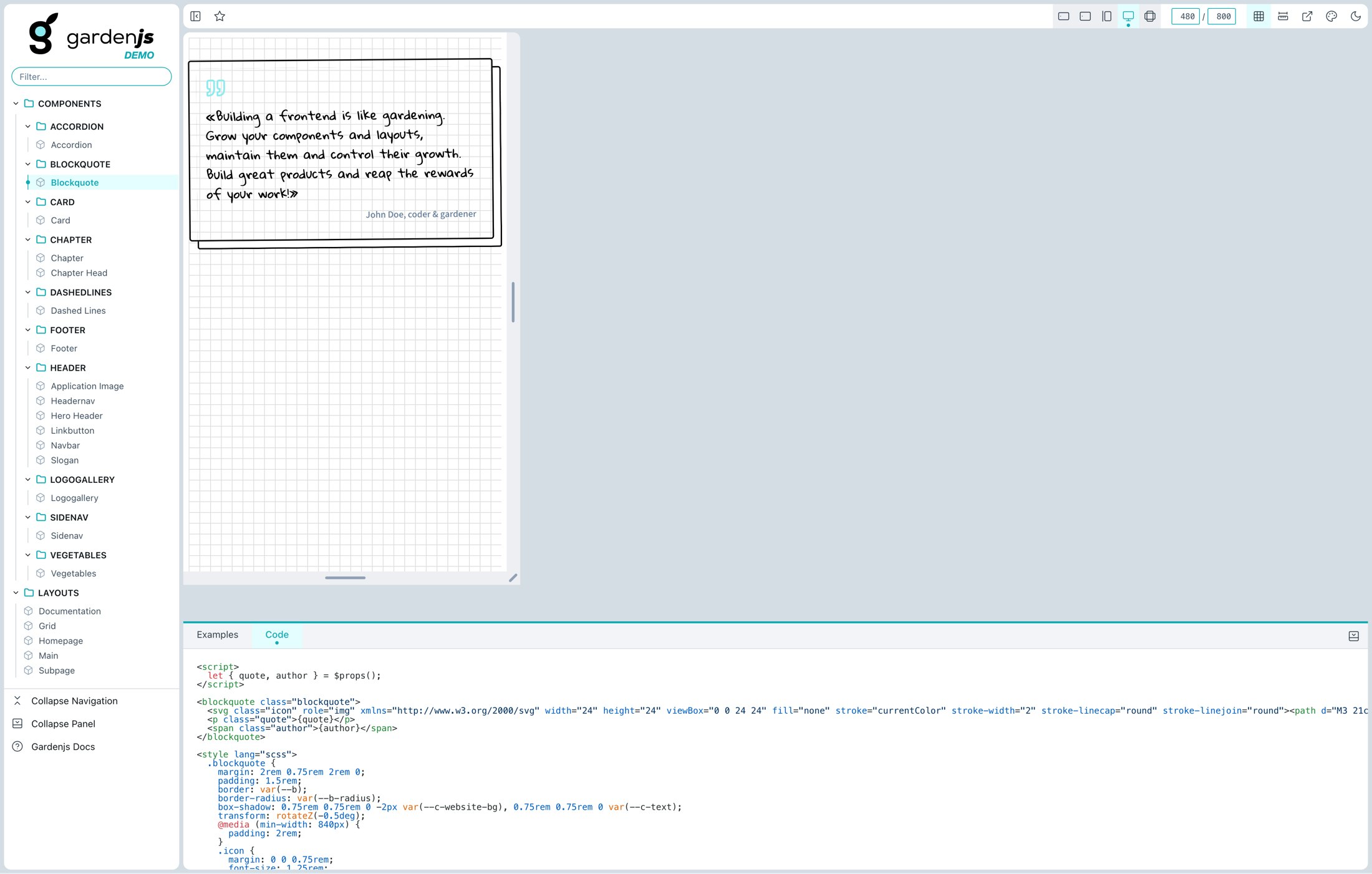Mark Blockquote as a favorite with the star
The width and height of the screenshot is (1372, 874).
pos(220,16)
